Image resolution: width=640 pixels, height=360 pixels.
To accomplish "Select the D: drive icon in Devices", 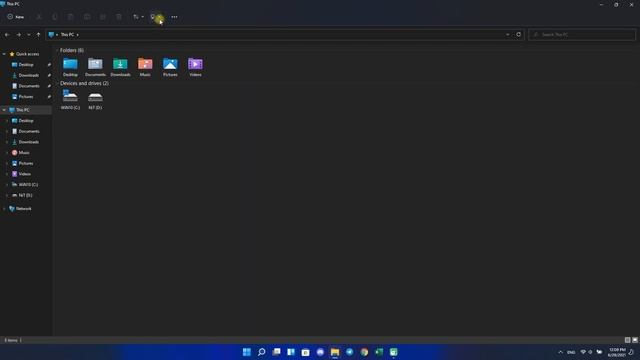I will pos(95,100).
